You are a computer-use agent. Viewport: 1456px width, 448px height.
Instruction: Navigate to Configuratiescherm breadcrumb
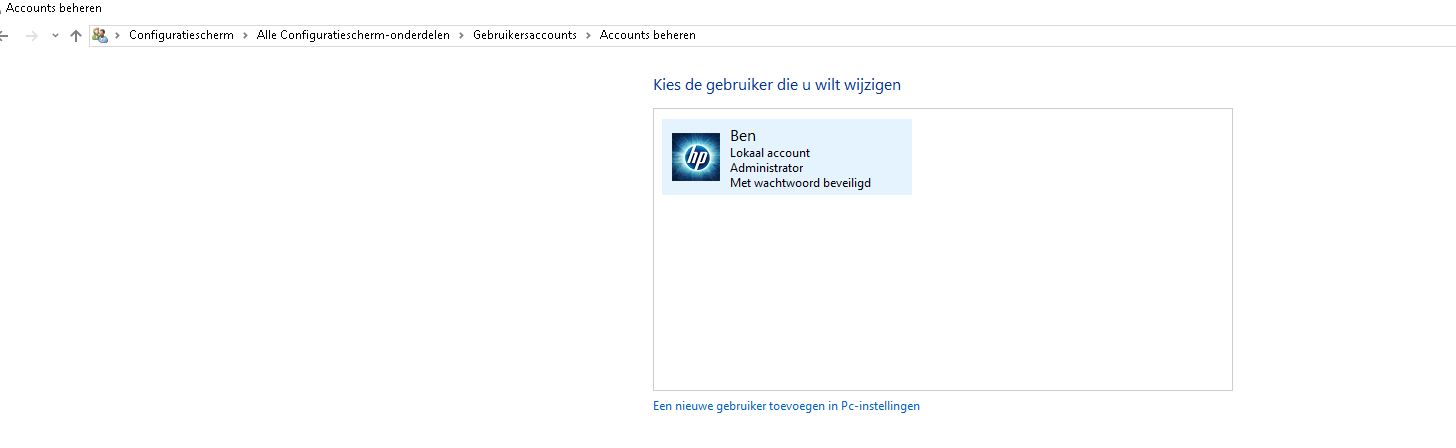pyautogui.click(x=181, y=35)
